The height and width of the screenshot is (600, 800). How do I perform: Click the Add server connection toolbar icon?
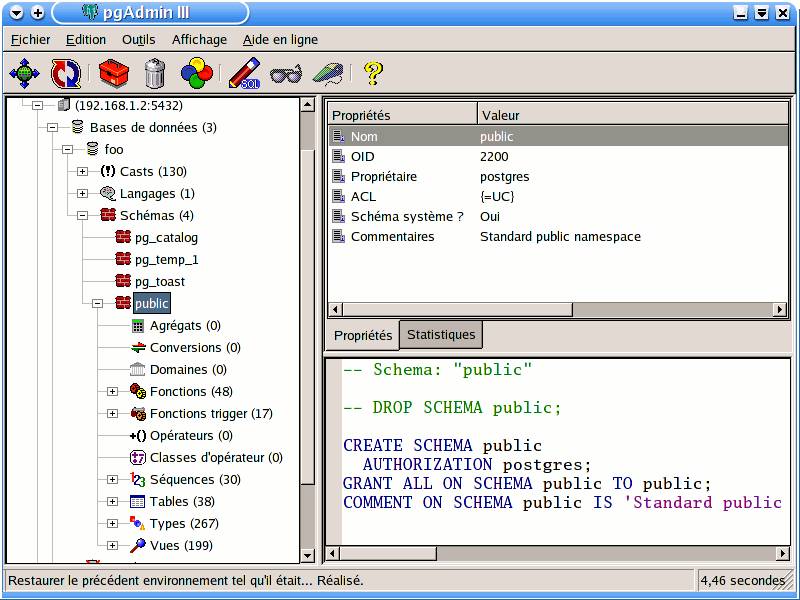coord(24,73)
